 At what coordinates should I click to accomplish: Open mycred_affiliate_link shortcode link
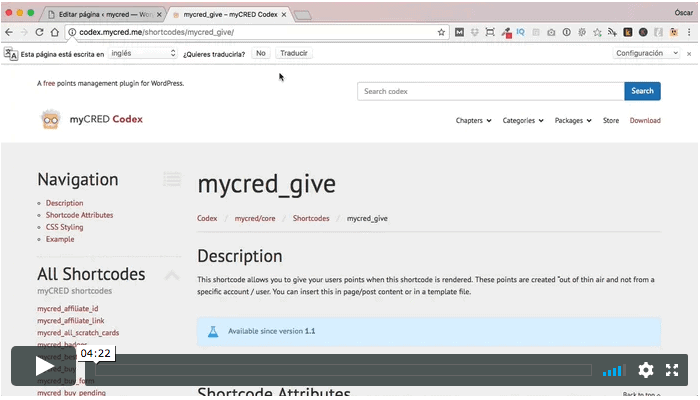click(71, 321)
